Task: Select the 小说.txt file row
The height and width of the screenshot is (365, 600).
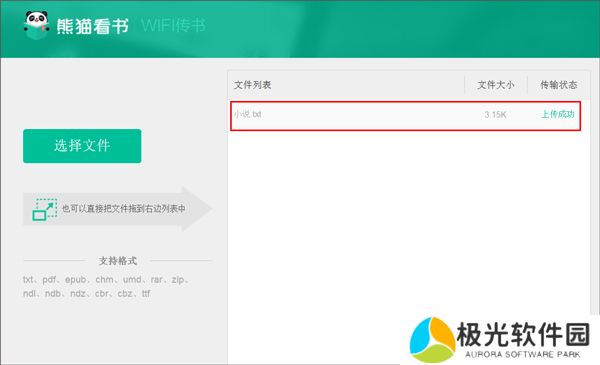Action: pyautogui.click(x=405, y=116)
